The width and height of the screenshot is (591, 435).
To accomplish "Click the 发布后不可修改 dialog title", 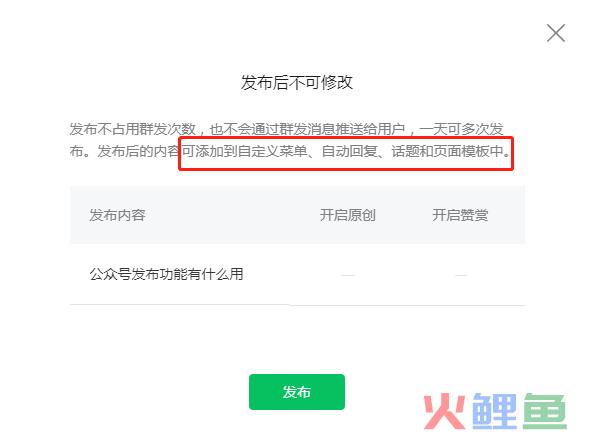I will point(297,83).
